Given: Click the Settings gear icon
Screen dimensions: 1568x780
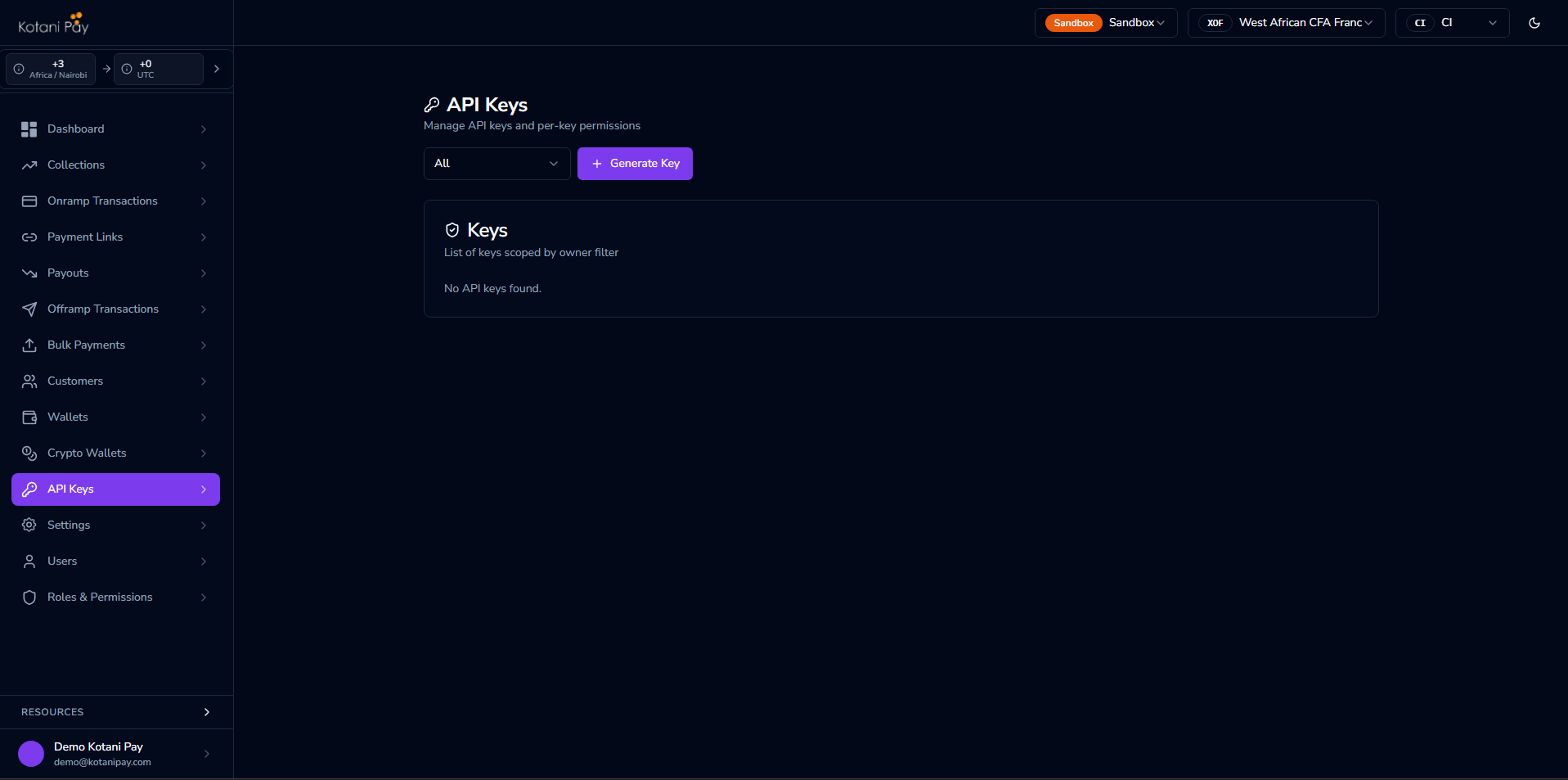Looking at the screenshot, I should click(x=29, y=525).
